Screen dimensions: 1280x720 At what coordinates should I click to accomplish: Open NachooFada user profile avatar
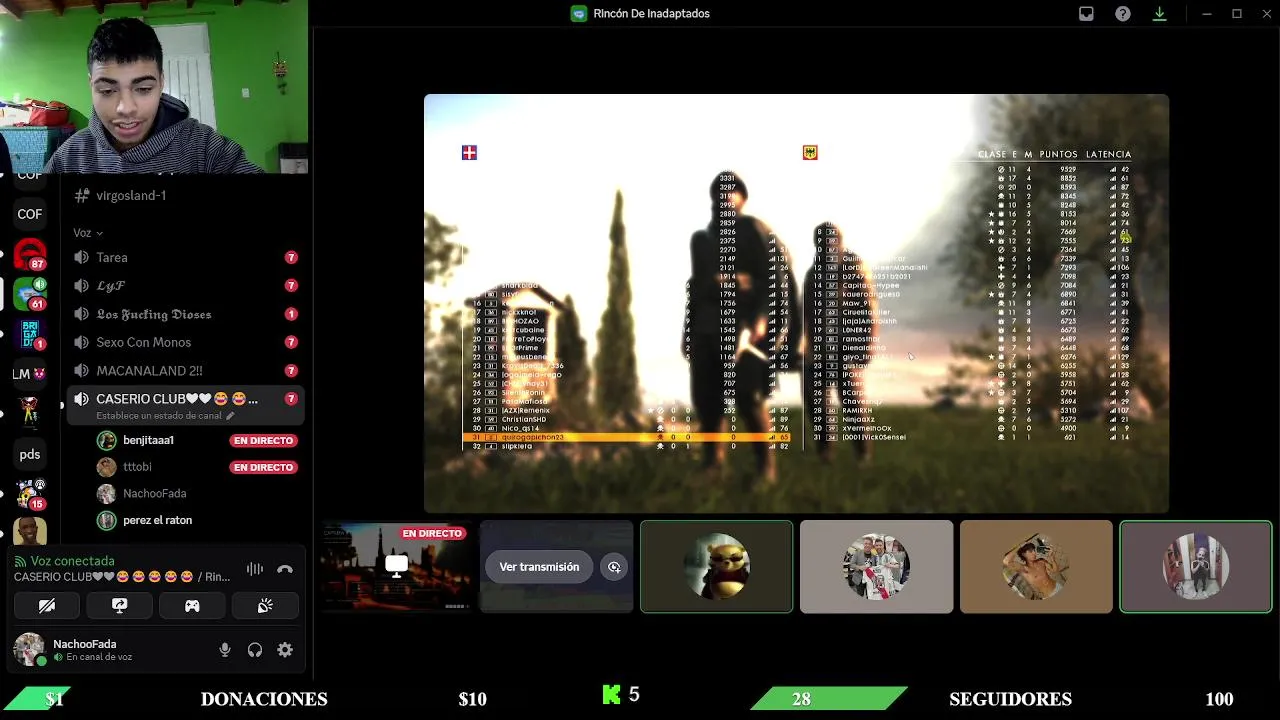coord(29,650)
